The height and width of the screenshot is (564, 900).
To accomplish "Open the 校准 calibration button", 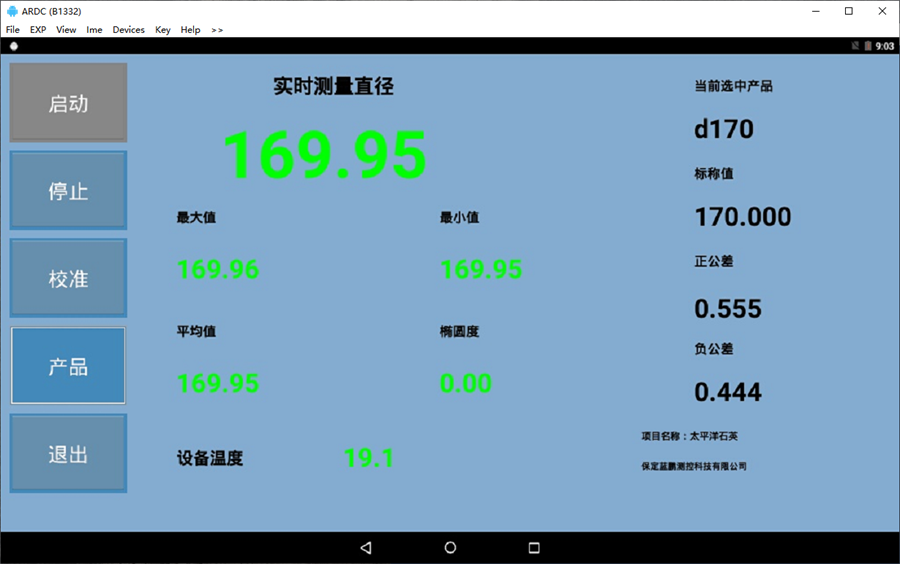I will (68, 278).
